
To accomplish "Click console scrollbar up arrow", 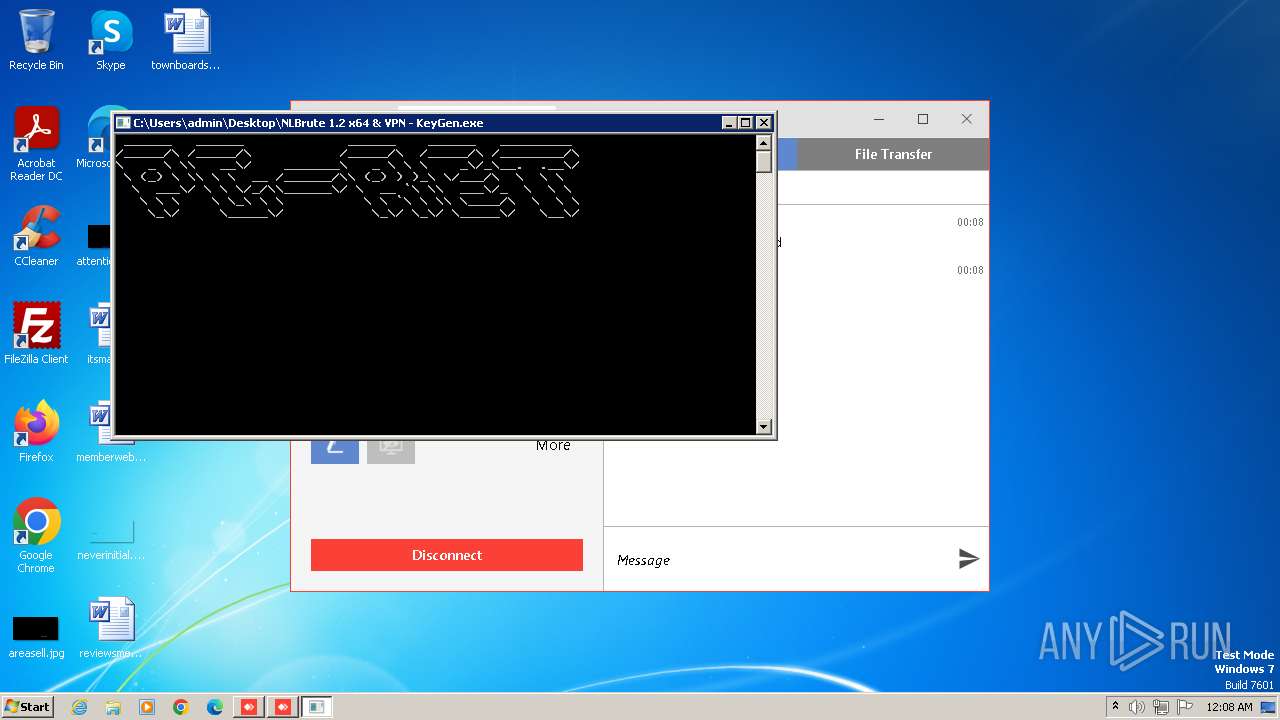I will pyautogui.click(x=764, y=142).
